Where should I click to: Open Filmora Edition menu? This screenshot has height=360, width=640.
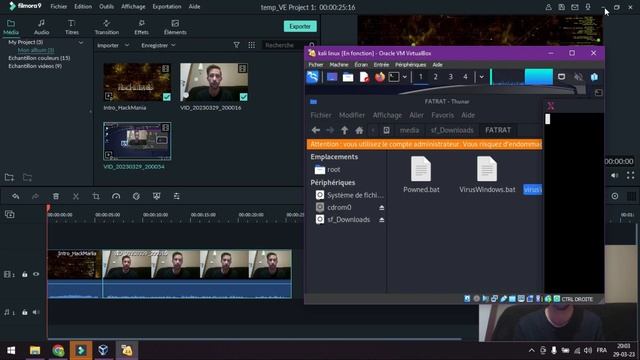[83, 7]
